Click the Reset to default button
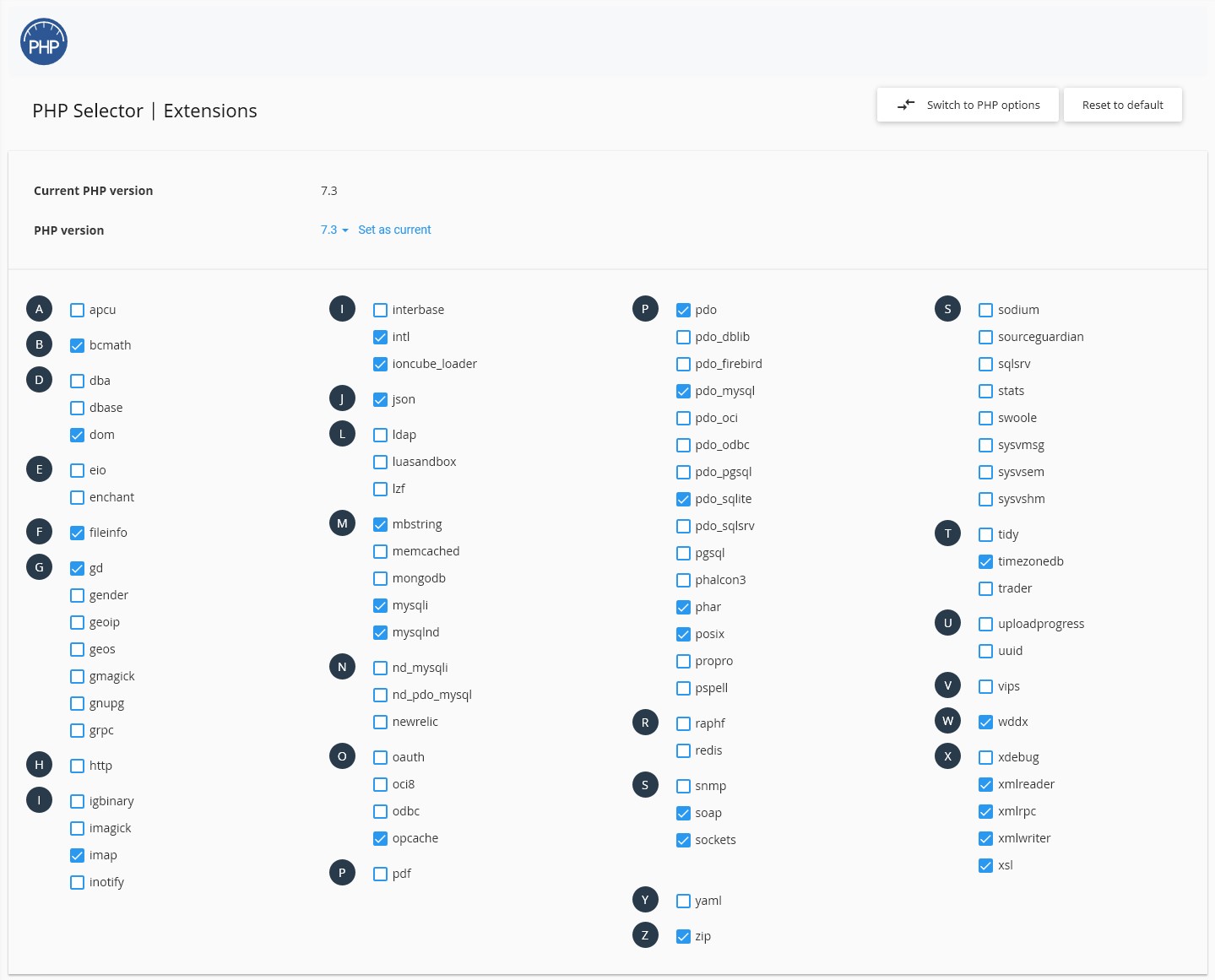 tap(1123, 105)
